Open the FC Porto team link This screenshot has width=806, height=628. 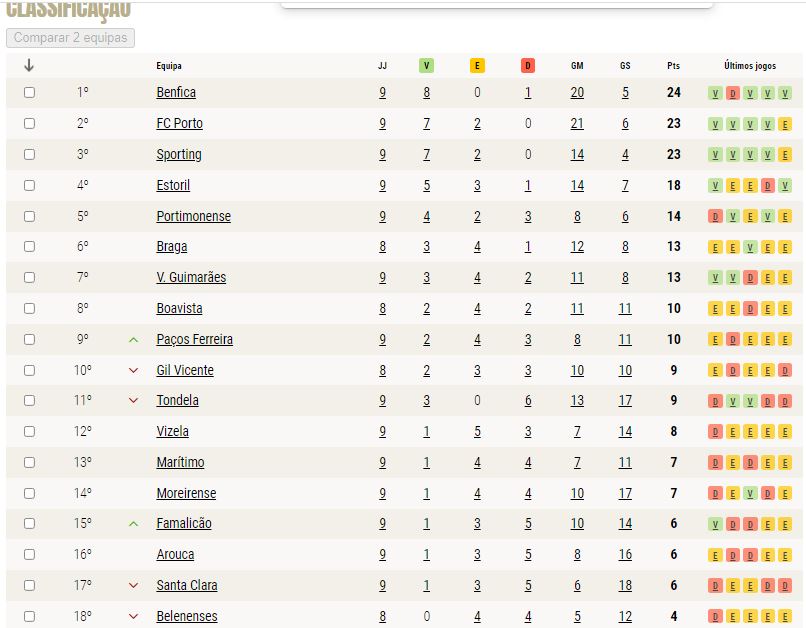[179, 123]
